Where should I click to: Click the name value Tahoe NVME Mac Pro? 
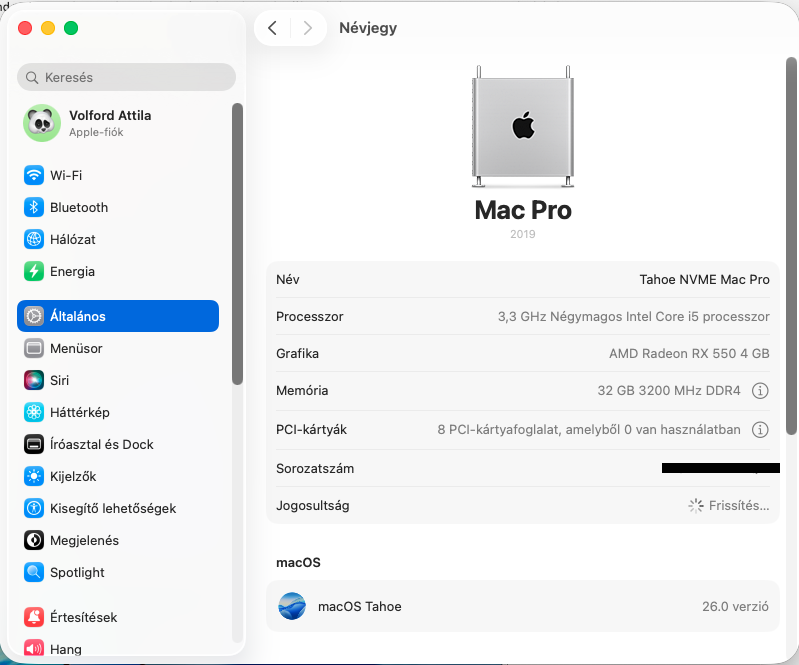(704, 279)
